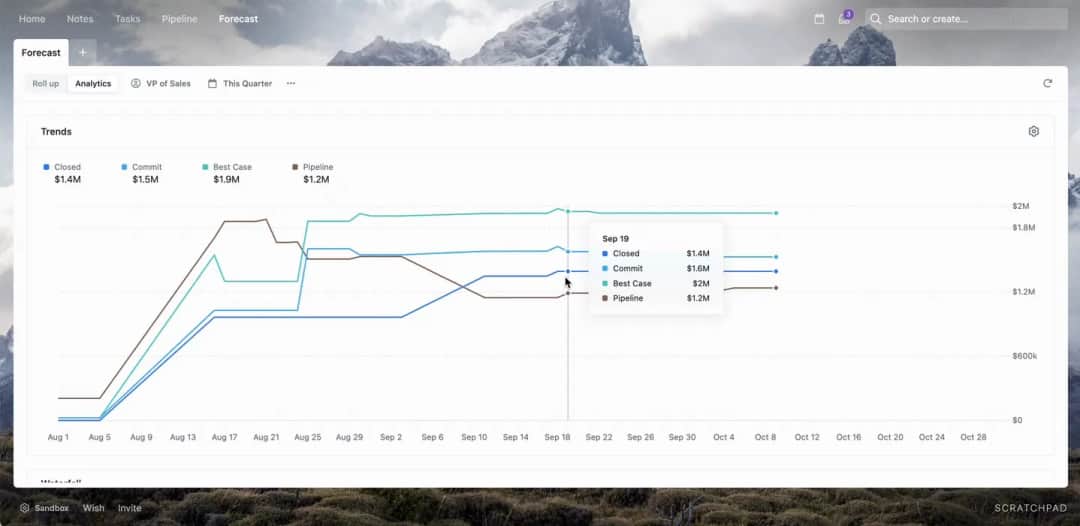
Task: Add a new tab with plus
Action: click(83, 52)
